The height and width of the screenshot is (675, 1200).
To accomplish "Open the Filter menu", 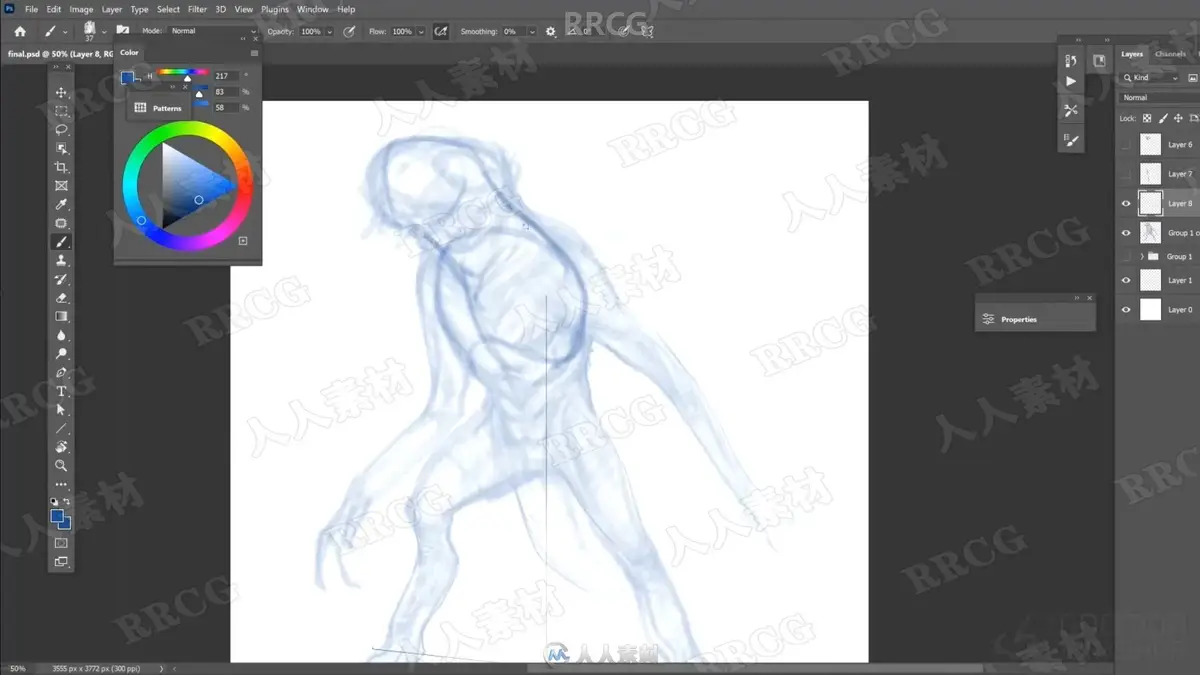I will click(197, 9).
